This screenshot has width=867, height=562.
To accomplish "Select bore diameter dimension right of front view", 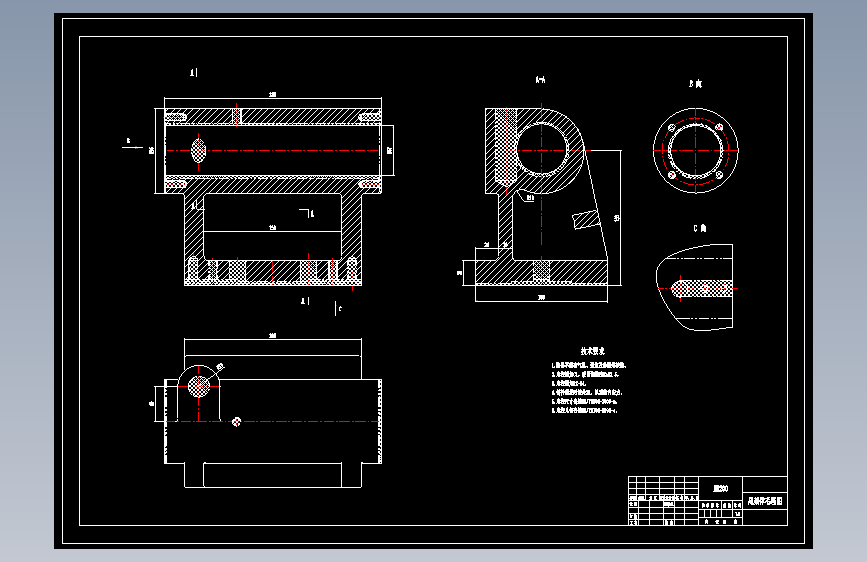I will click(389, 150).
